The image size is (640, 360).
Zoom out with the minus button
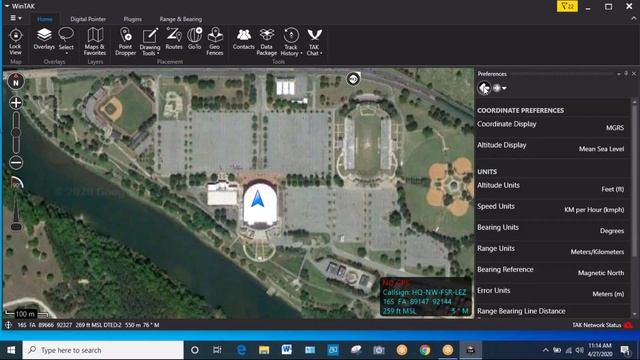[16, 162]
